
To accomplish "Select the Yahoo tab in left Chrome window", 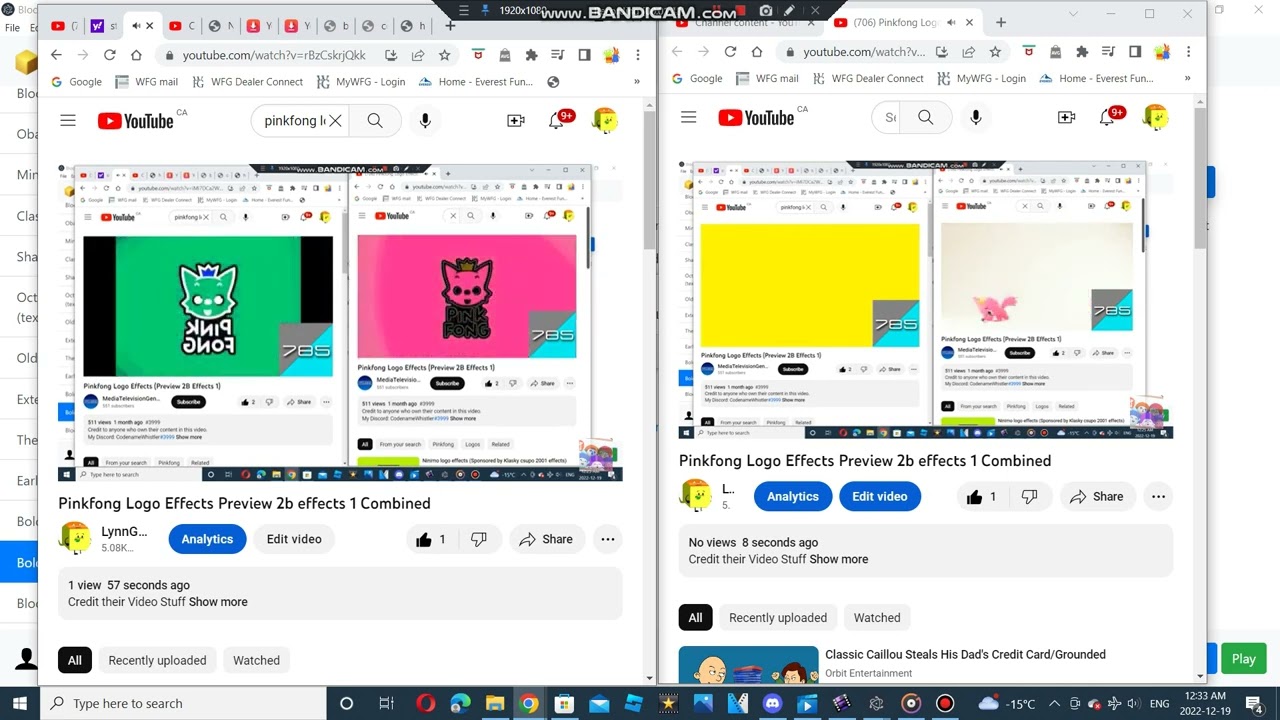I will [x=99, y=25].
